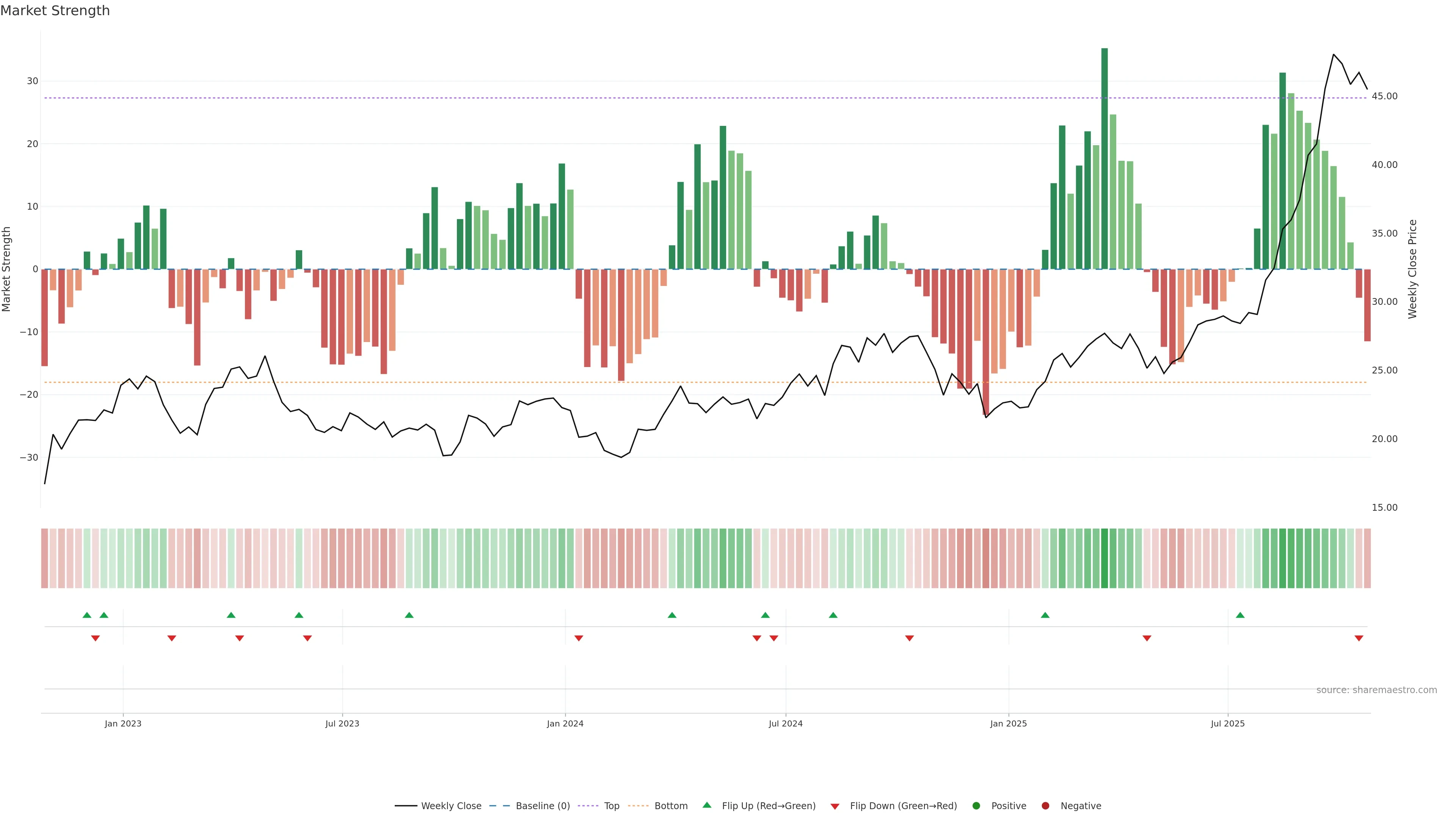
Task: Click the Negative red circle legend icon
Action: click(x=1045, y=806)
